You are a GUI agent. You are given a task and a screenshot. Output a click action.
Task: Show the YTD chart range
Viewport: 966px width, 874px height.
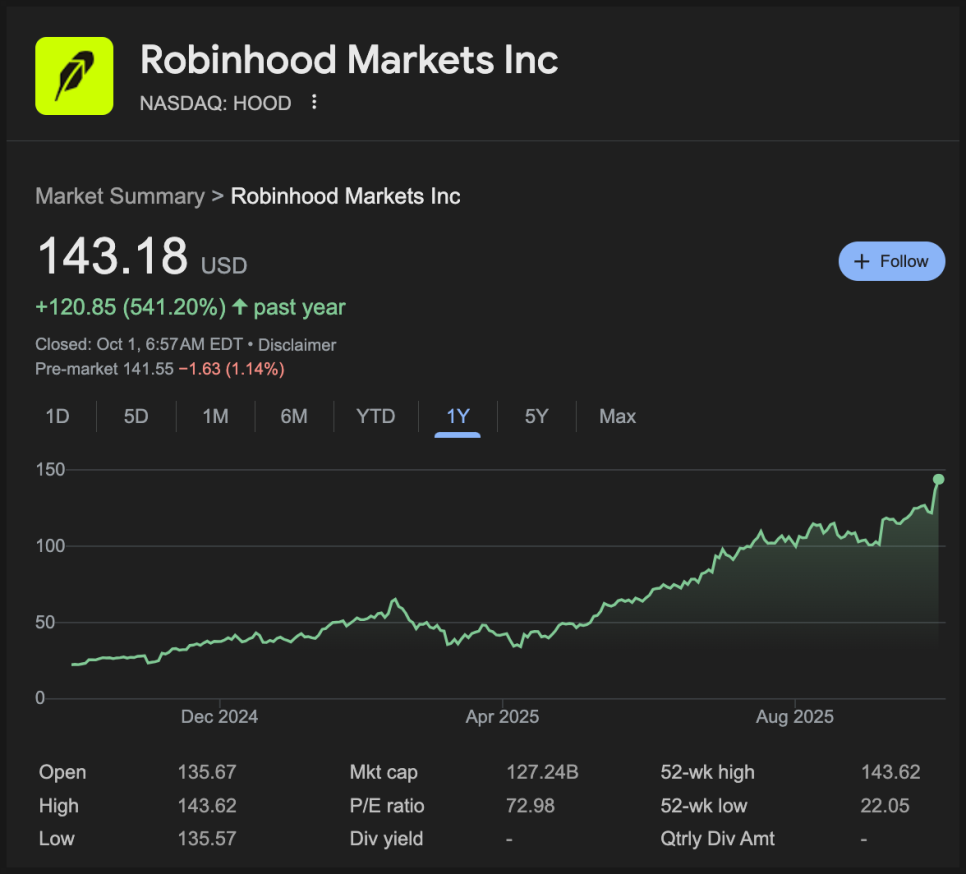(x=376, y=417)
